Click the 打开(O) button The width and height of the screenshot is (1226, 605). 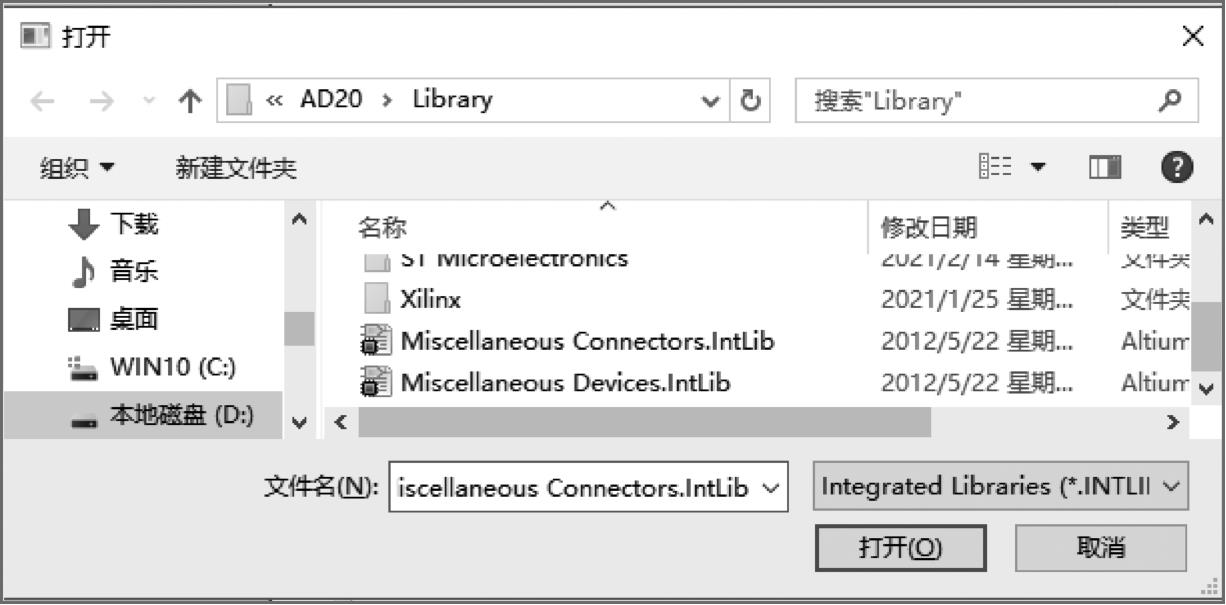(900, 548)
